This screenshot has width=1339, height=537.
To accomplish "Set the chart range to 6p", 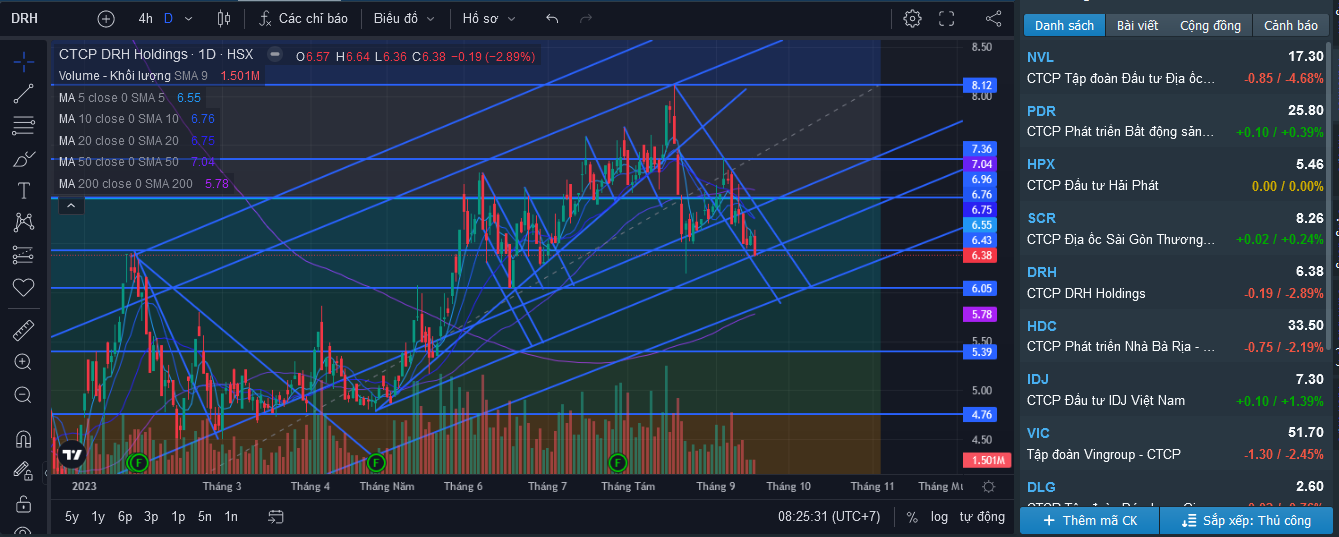I will point(125,517).
